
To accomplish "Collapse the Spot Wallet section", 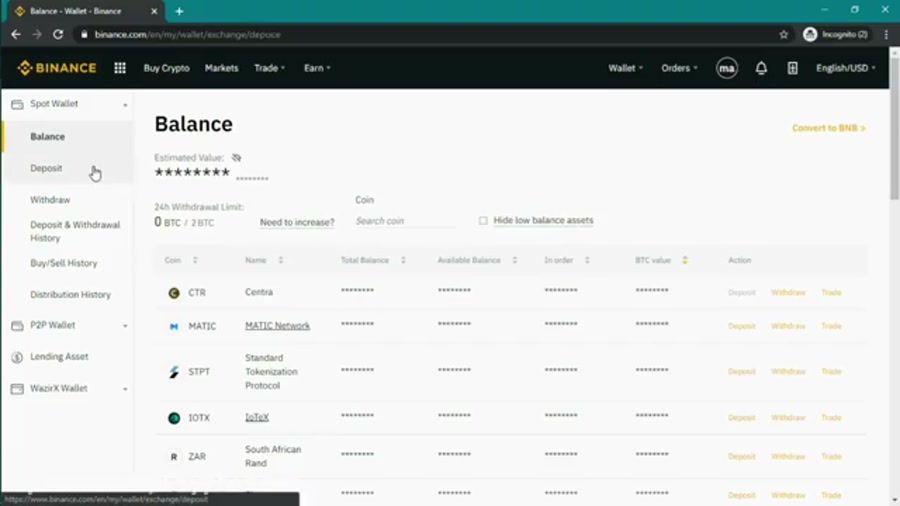I will [x=125, y=105].
